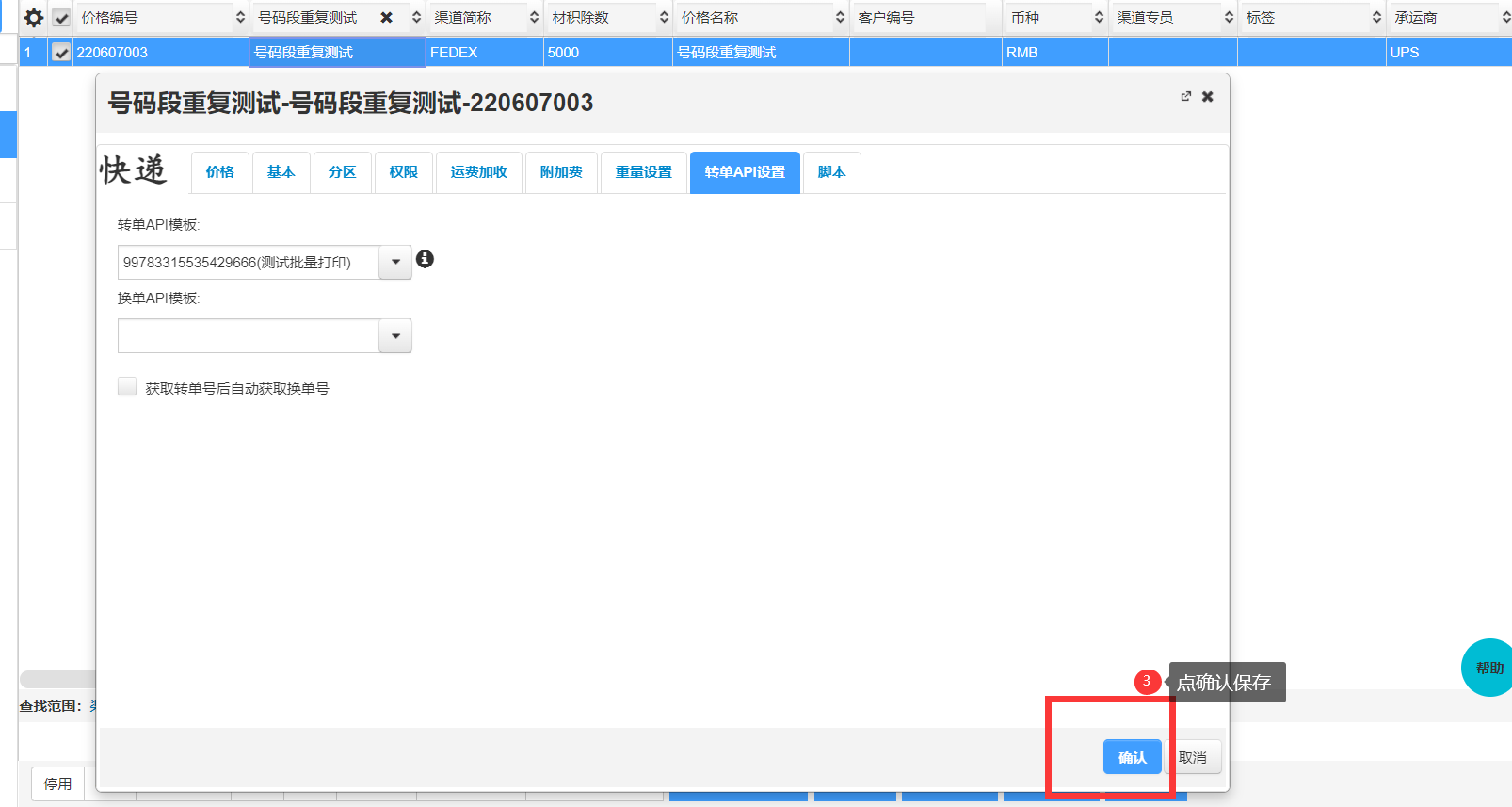Close the dialog with the X icon
This screenshot has height=807, width=1512.
click(1208, 97)
